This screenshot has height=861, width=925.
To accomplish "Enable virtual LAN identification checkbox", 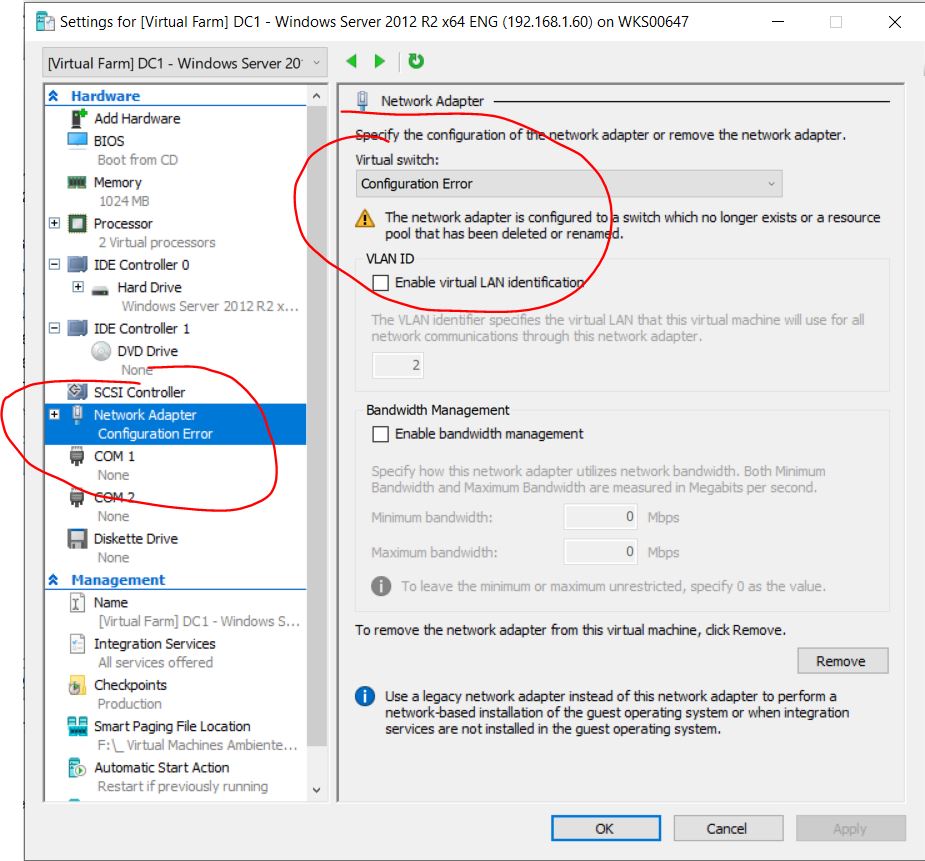I will point(381,283).
